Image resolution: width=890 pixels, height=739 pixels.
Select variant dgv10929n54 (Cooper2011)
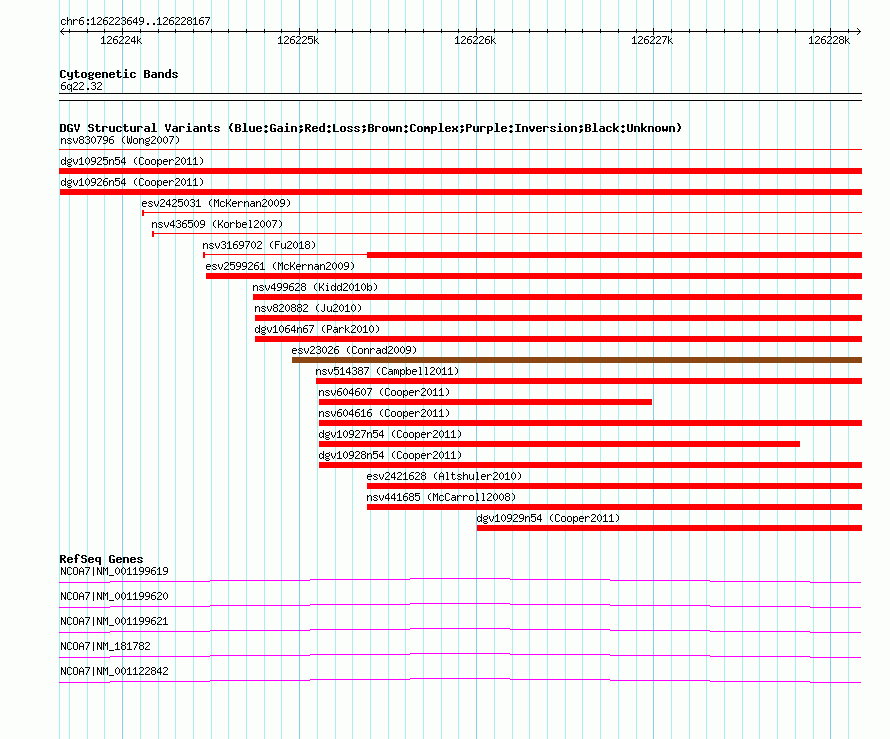coord(548,518)
